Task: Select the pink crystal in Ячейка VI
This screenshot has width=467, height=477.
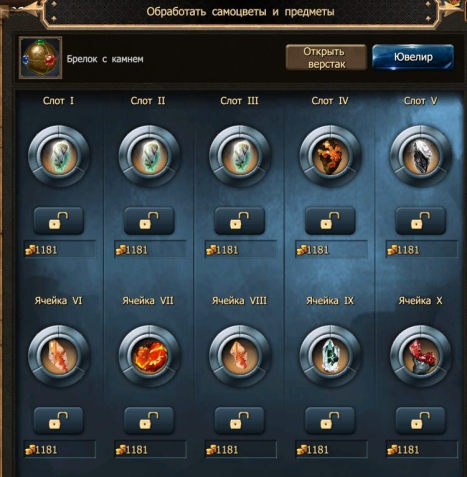Action: tap(59, 356)
